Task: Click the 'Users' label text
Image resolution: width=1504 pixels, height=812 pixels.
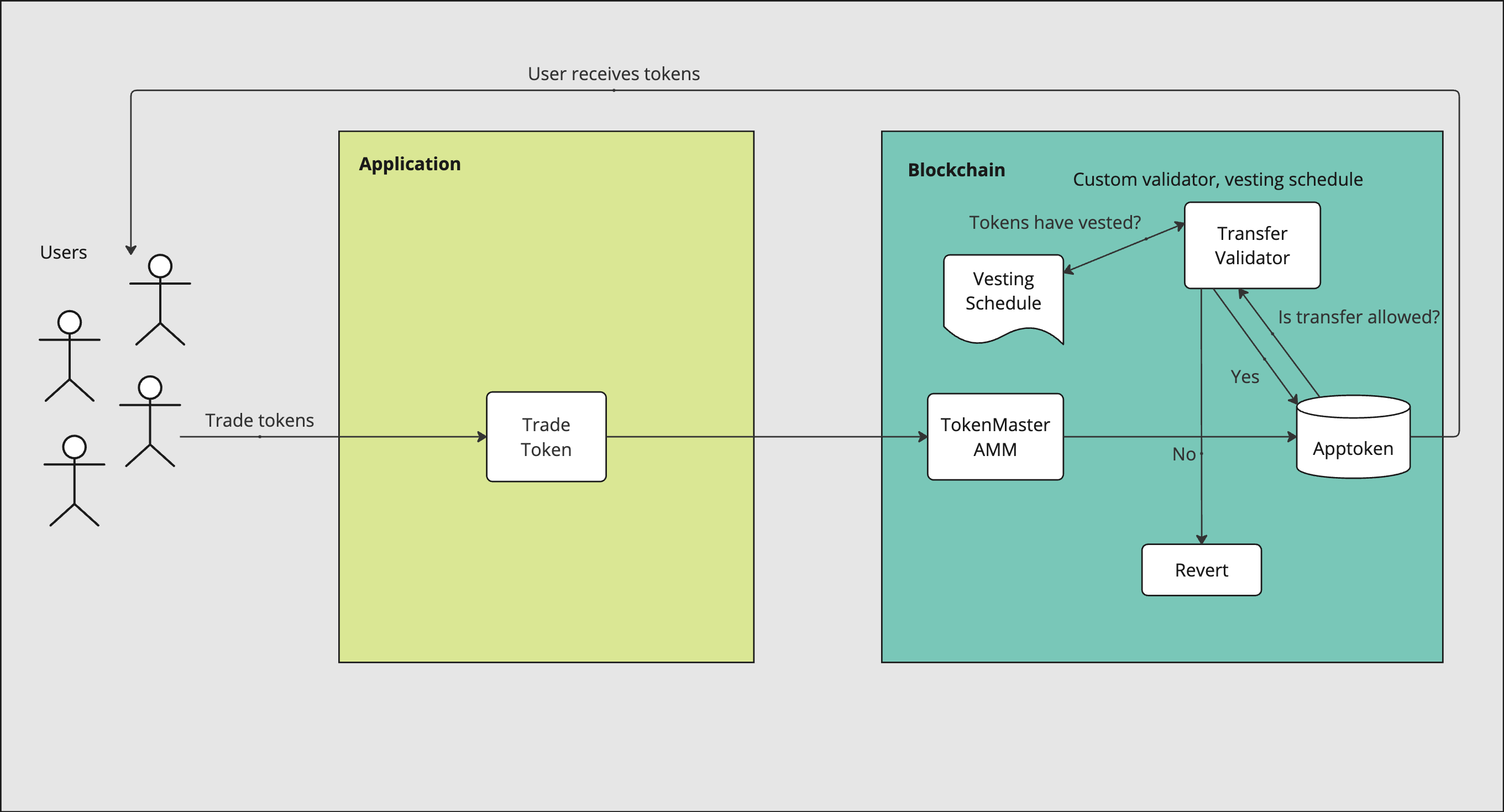Action: 63,252
